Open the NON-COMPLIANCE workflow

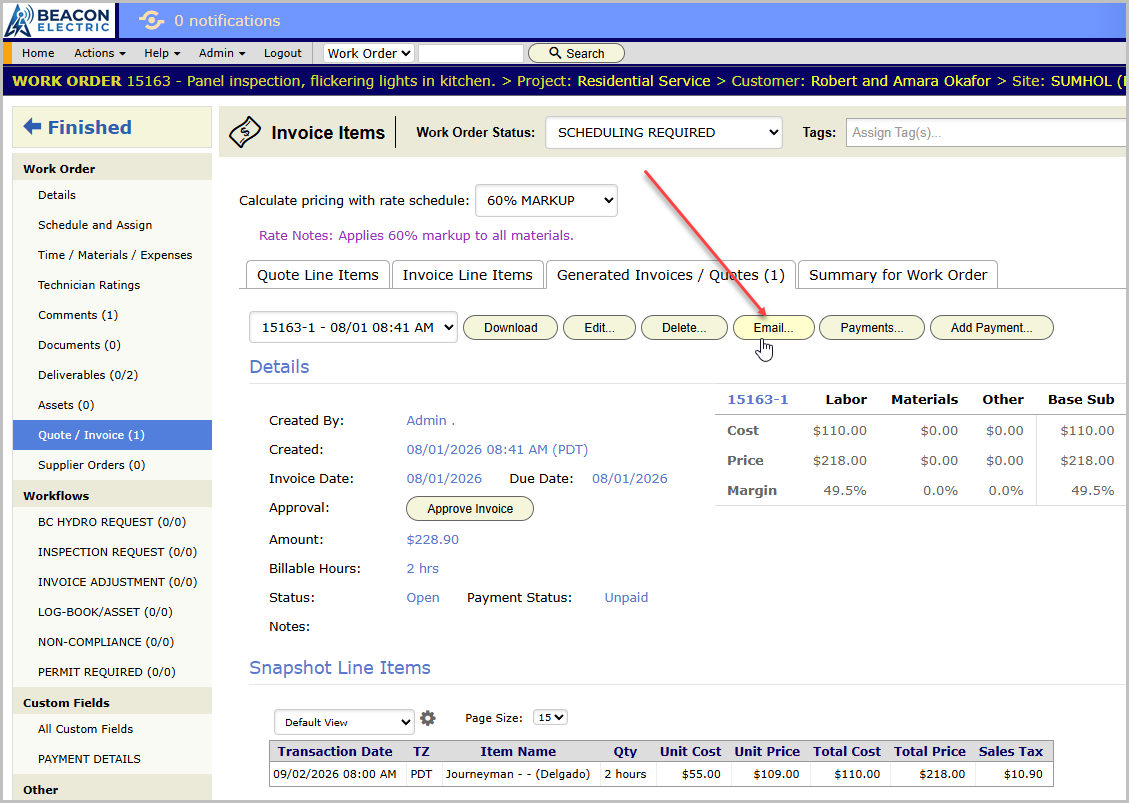(x=106, y=642)
